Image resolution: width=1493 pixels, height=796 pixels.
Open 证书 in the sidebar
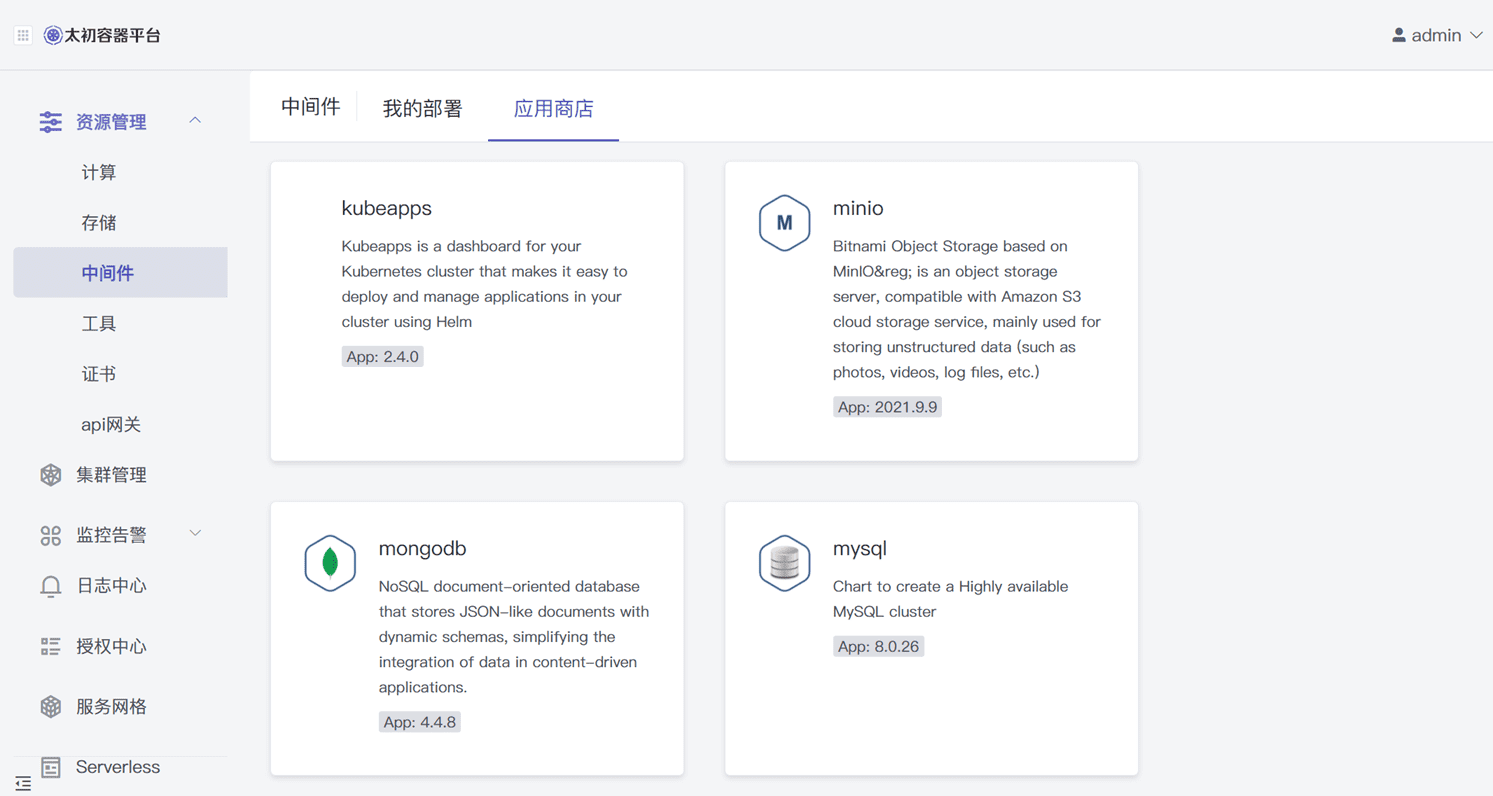click(99, 374)
